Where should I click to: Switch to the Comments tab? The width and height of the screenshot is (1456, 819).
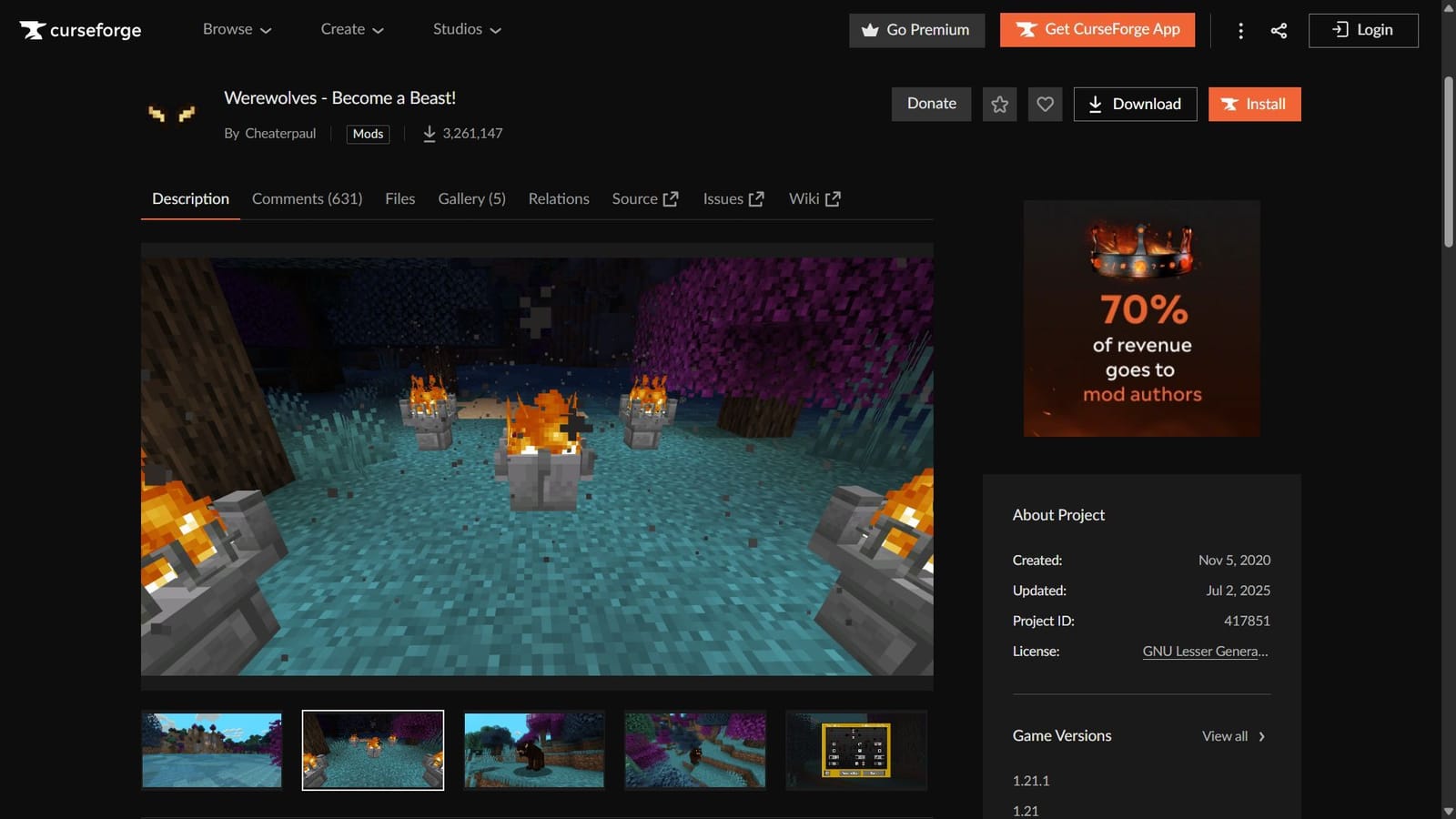pyautogui.click(x=307, y=198)
